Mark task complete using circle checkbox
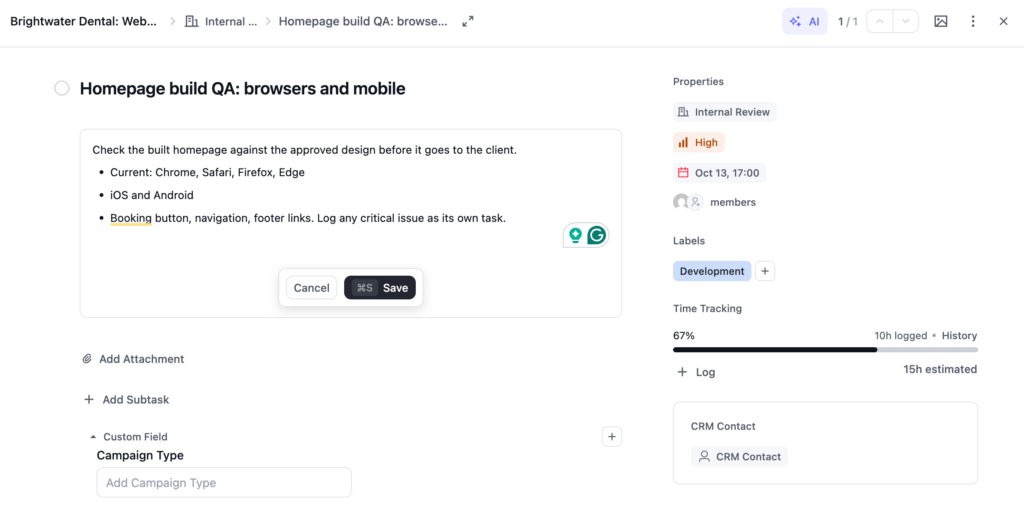Image resolution: width=1024 pixels, height=509 pixels. click(62, 88)
